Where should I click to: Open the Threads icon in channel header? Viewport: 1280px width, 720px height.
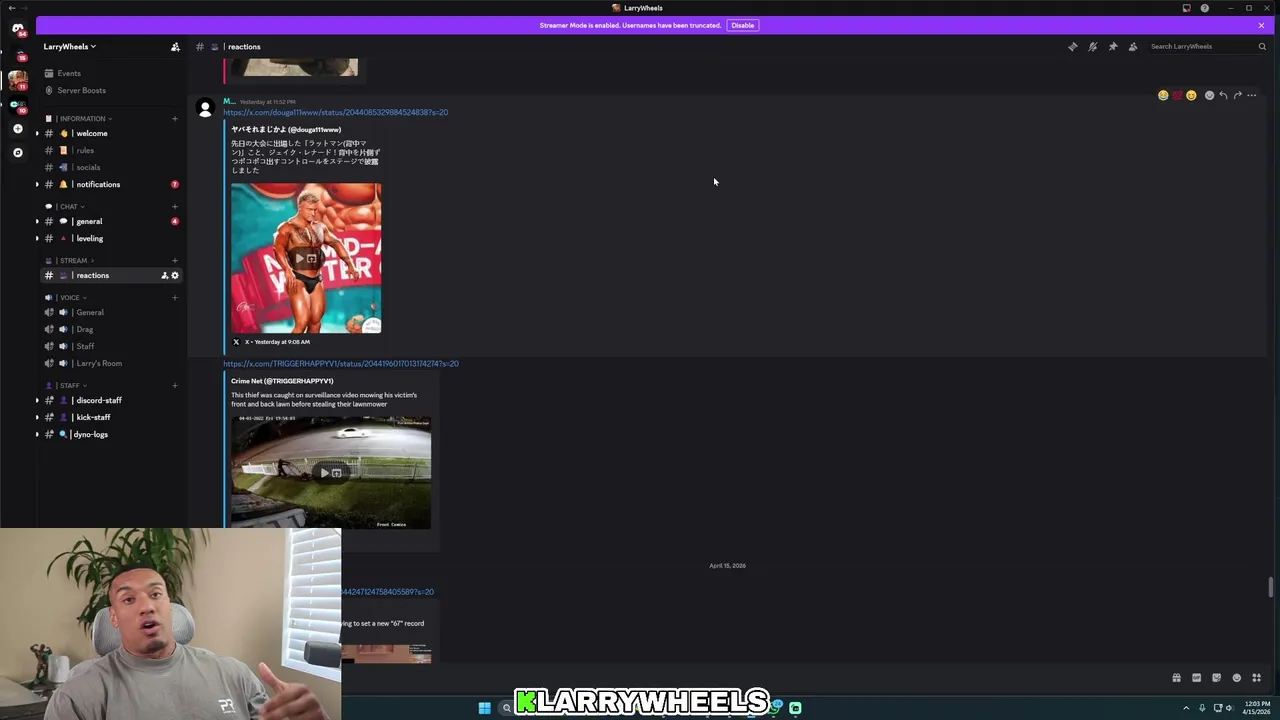coord(1073,46)
